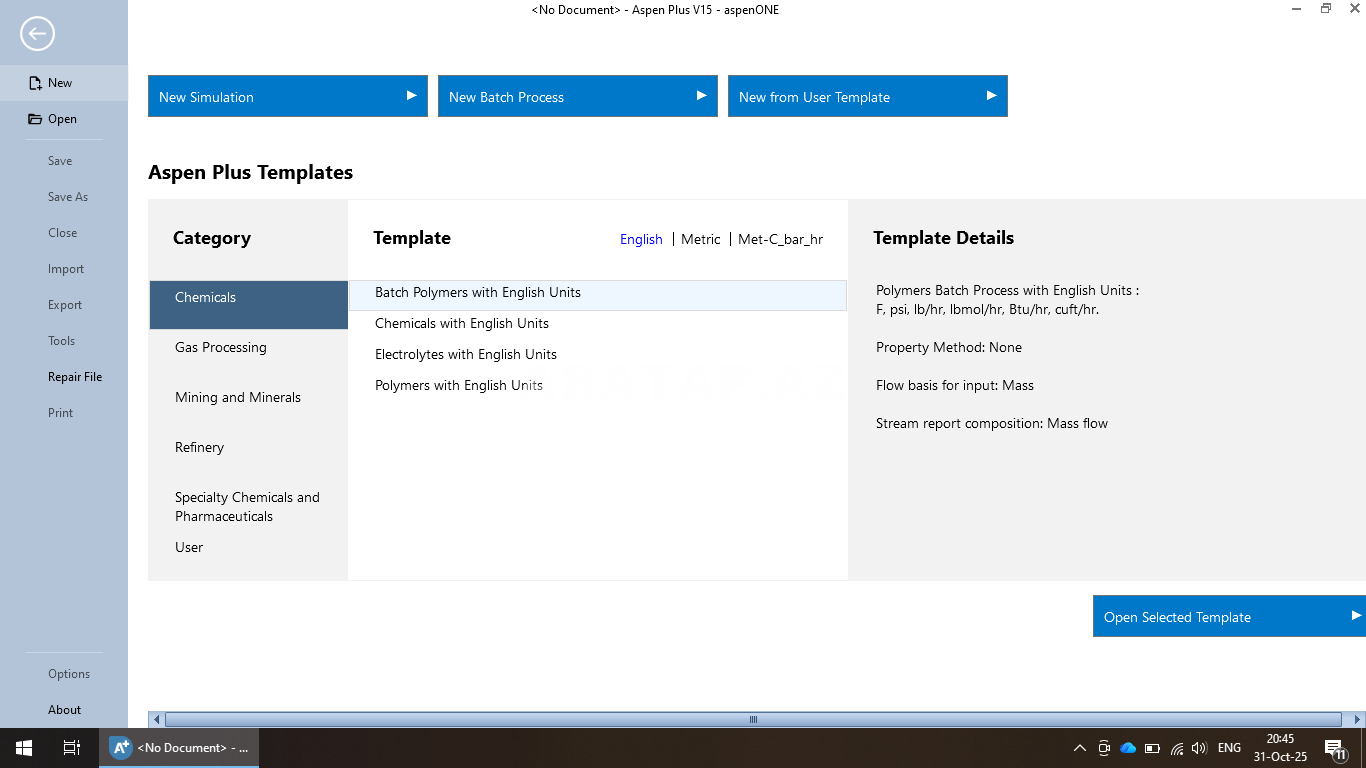
Task: Select Met-C_bar_hr units option
Action: pos(780,239)
